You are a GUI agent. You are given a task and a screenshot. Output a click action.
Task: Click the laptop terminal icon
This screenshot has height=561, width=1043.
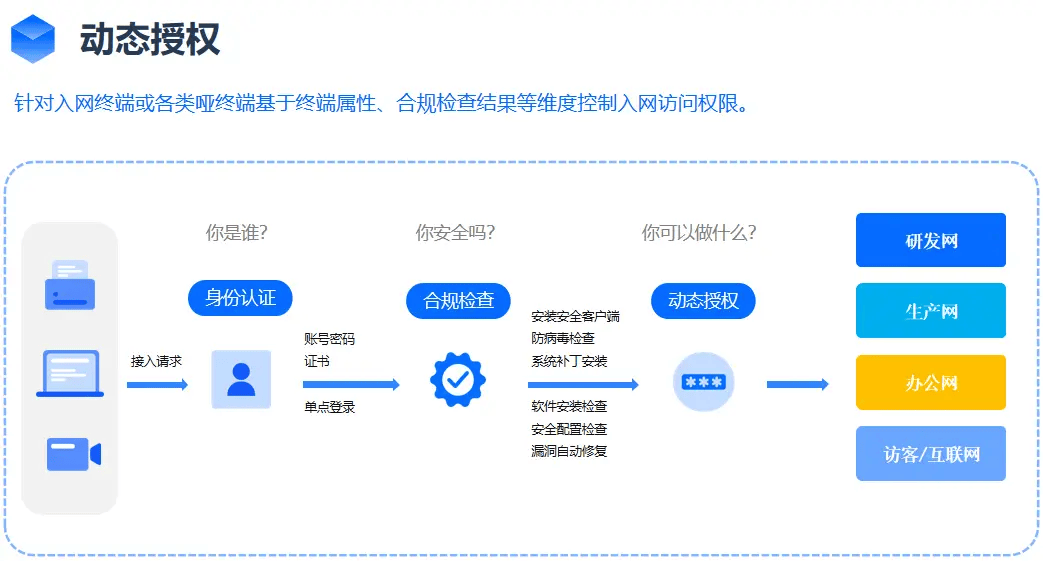[x=70, y=374]
